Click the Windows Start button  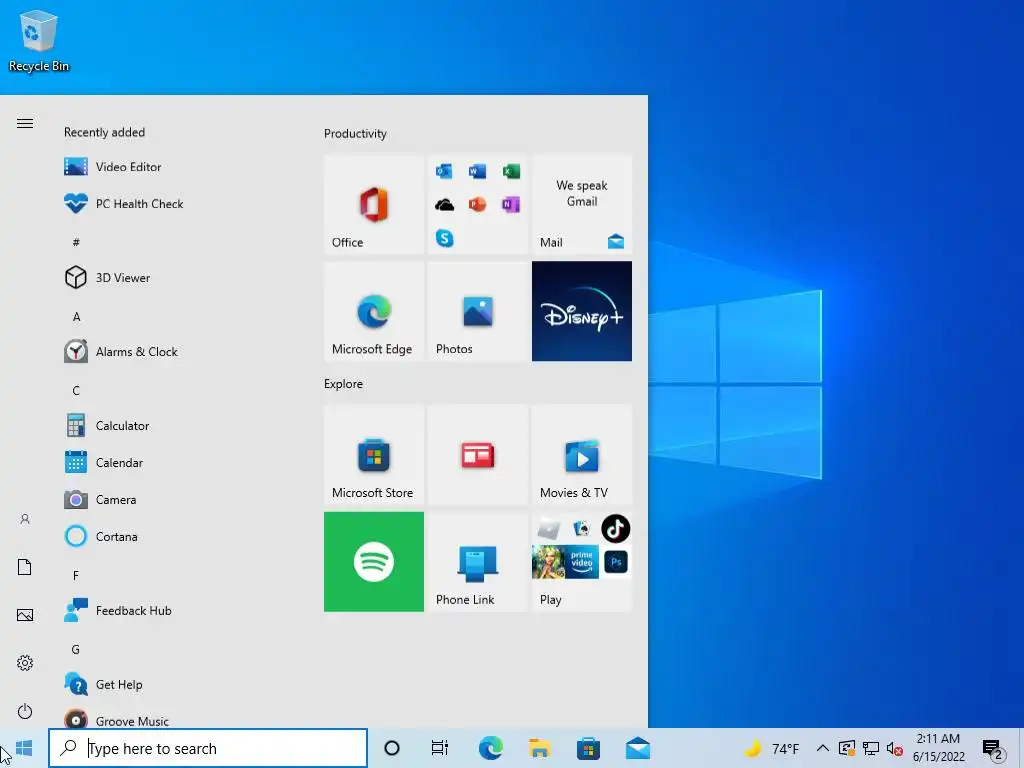[x=24, y=748]
